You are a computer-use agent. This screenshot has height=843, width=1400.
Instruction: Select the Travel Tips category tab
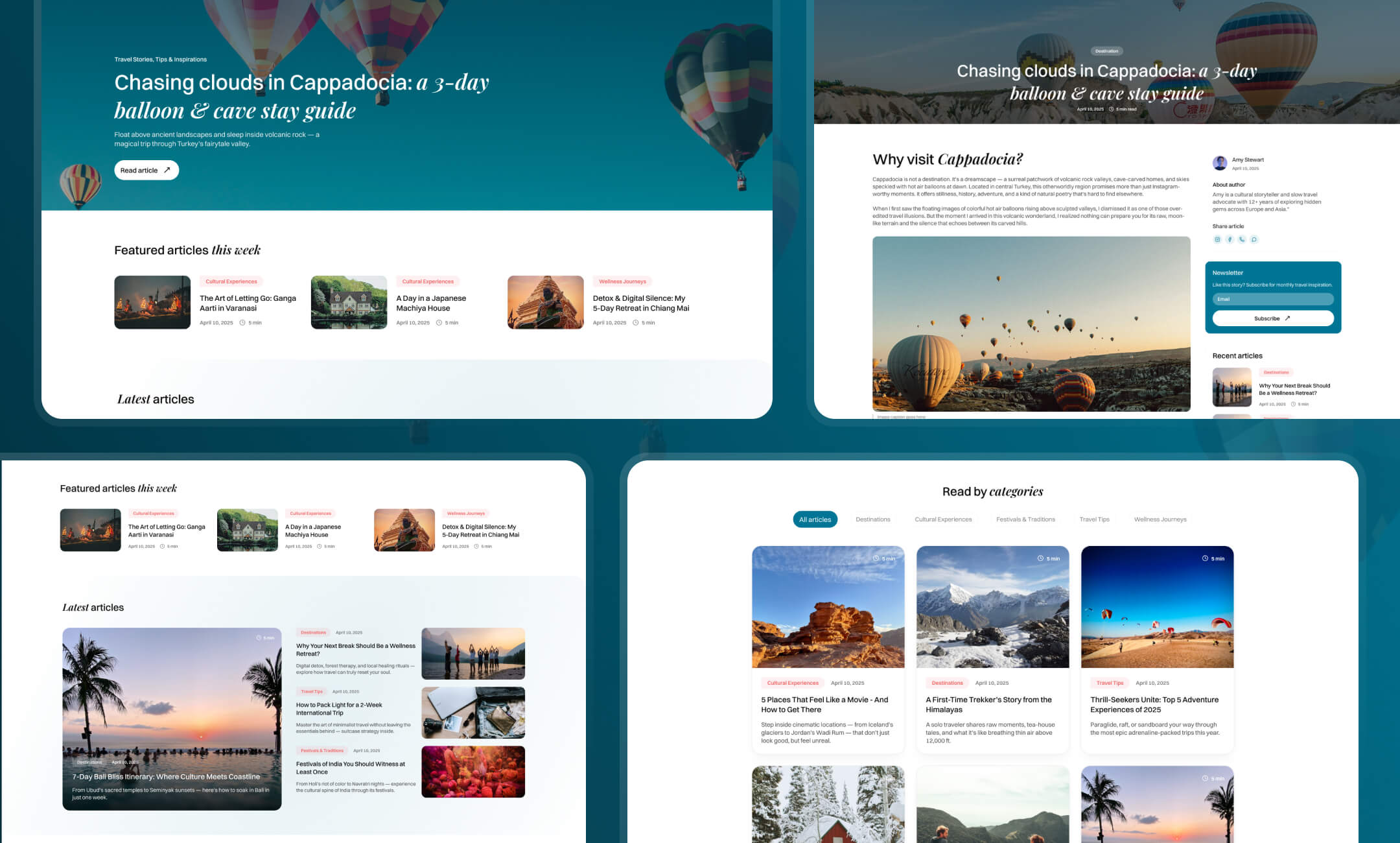[1094, 519]
